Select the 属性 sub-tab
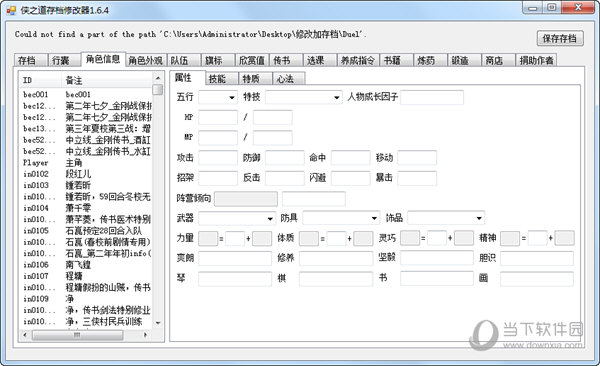This screenshot has width=600, height=366. (188, 78)
